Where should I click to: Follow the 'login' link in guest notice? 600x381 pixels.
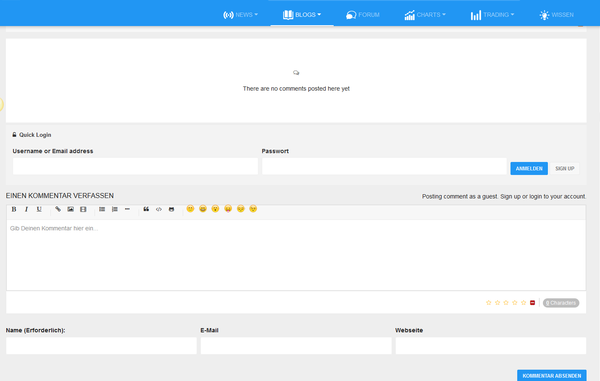536,196
